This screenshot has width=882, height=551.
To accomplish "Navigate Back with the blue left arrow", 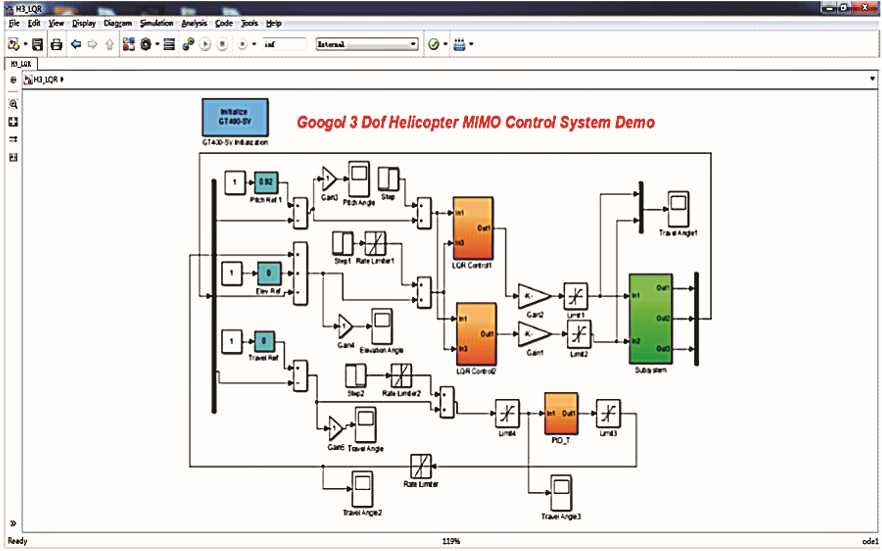I will point(76,44).
